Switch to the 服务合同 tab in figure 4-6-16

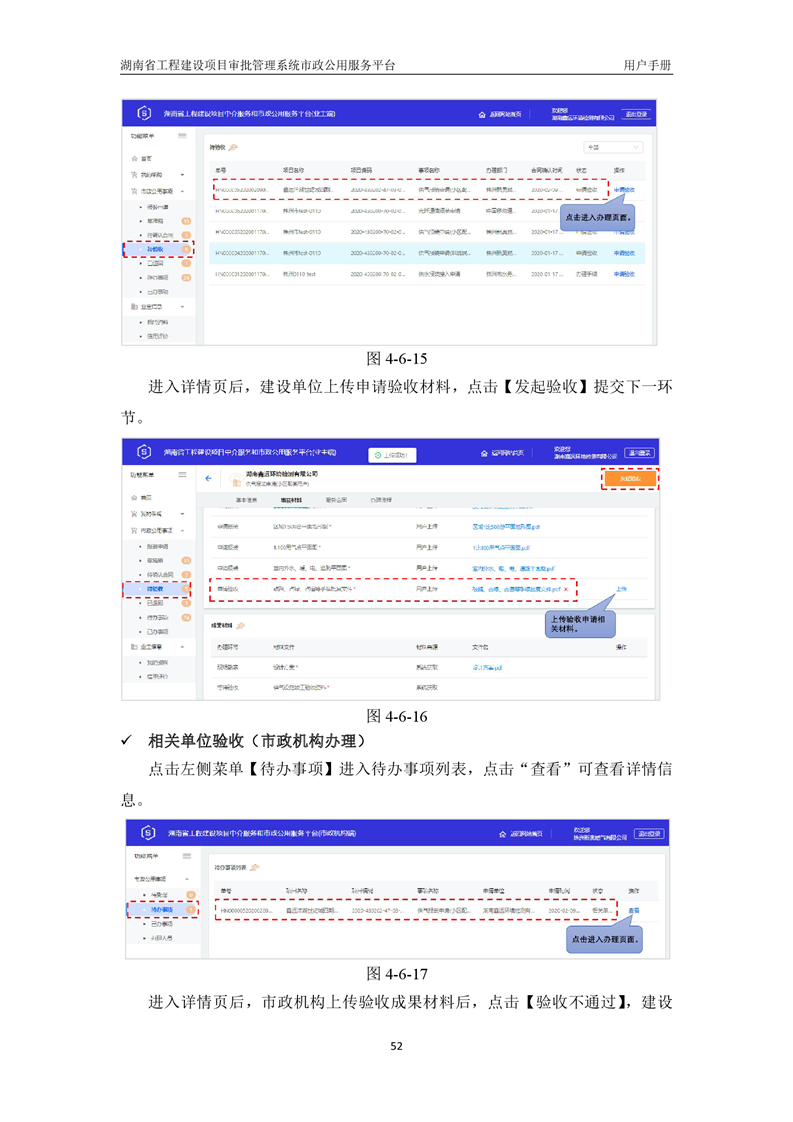[x=336, y=499]
